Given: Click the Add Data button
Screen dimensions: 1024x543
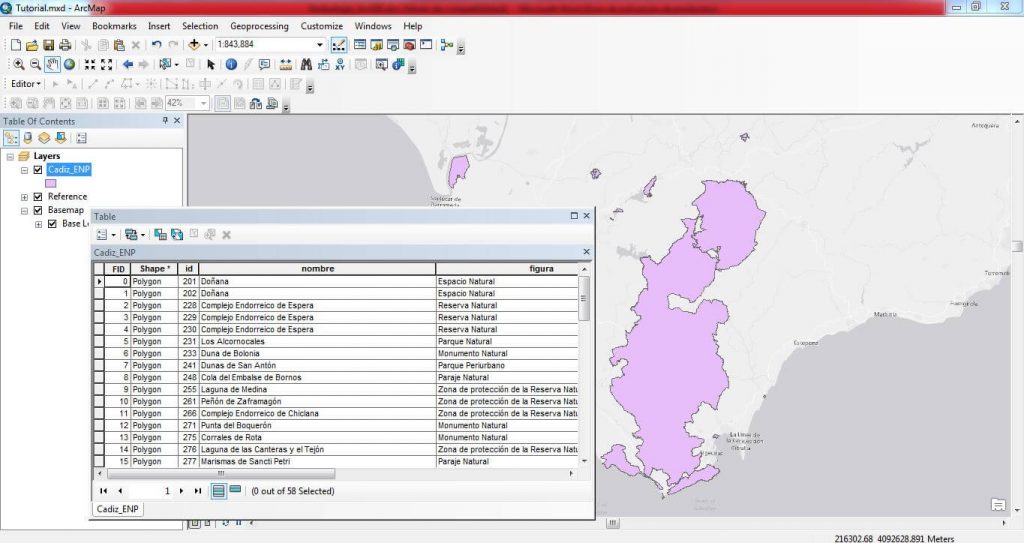Looking at the screenshot, I should coord(194,45).
